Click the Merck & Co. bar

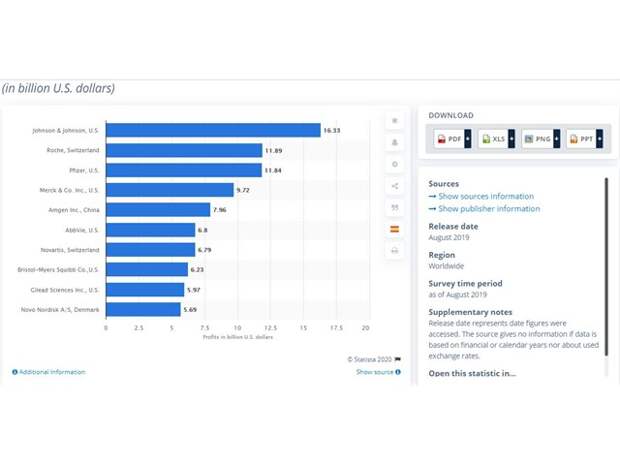pyautogui.click(x=170, y=190)
